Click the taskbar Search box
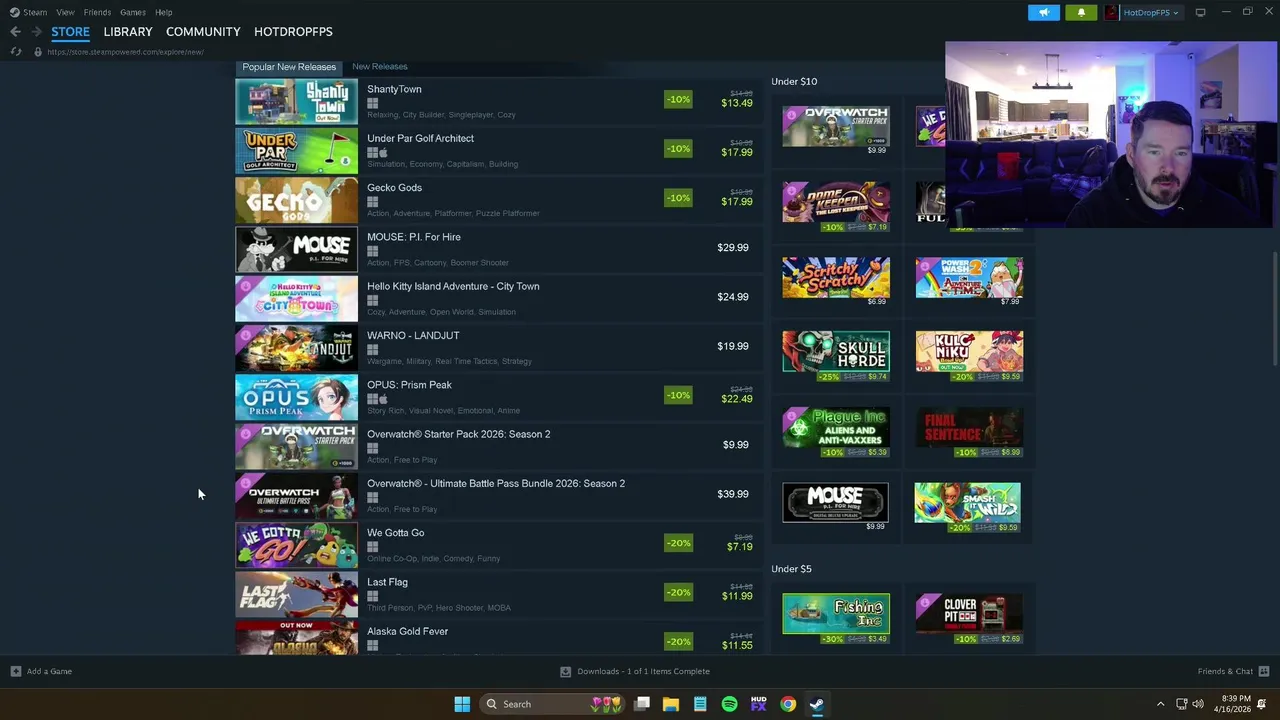 pos(550,704)
